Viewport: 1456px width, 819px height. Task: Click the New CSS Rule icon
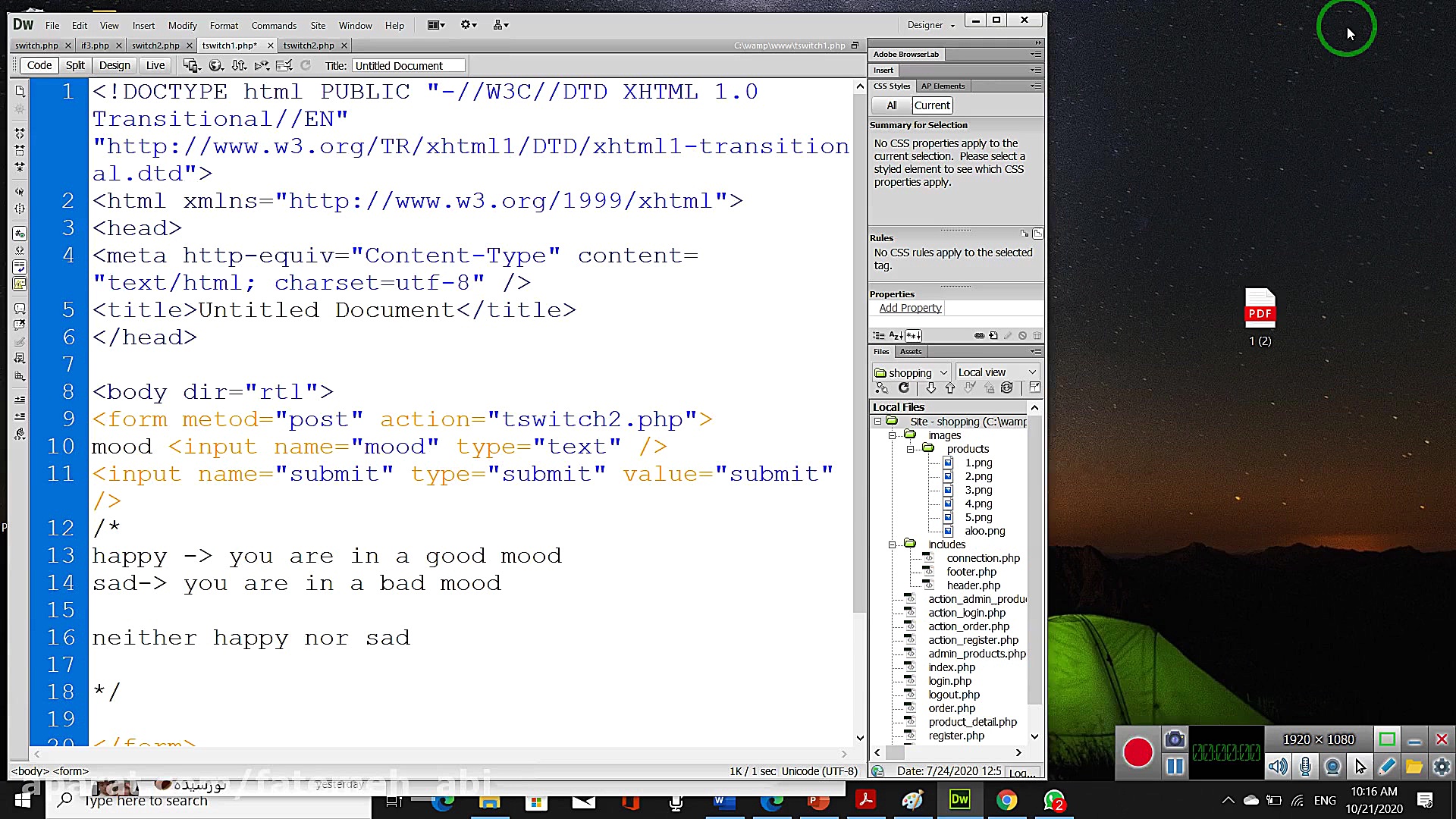[993, 335]
